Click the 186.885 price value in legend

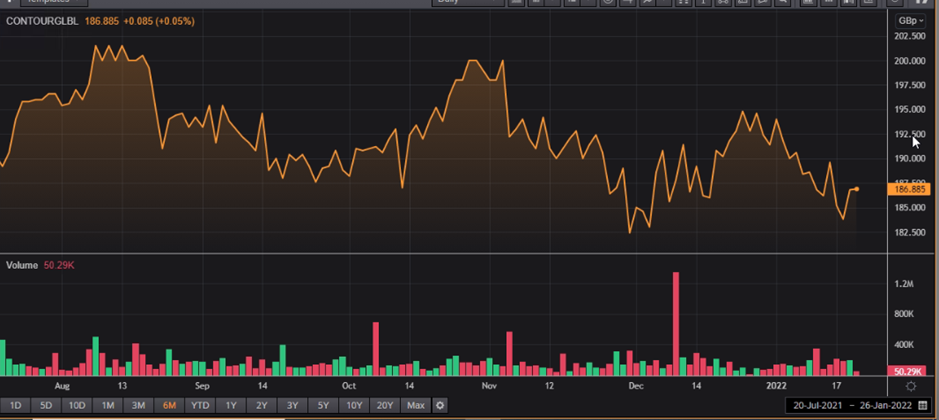point(102,21)
